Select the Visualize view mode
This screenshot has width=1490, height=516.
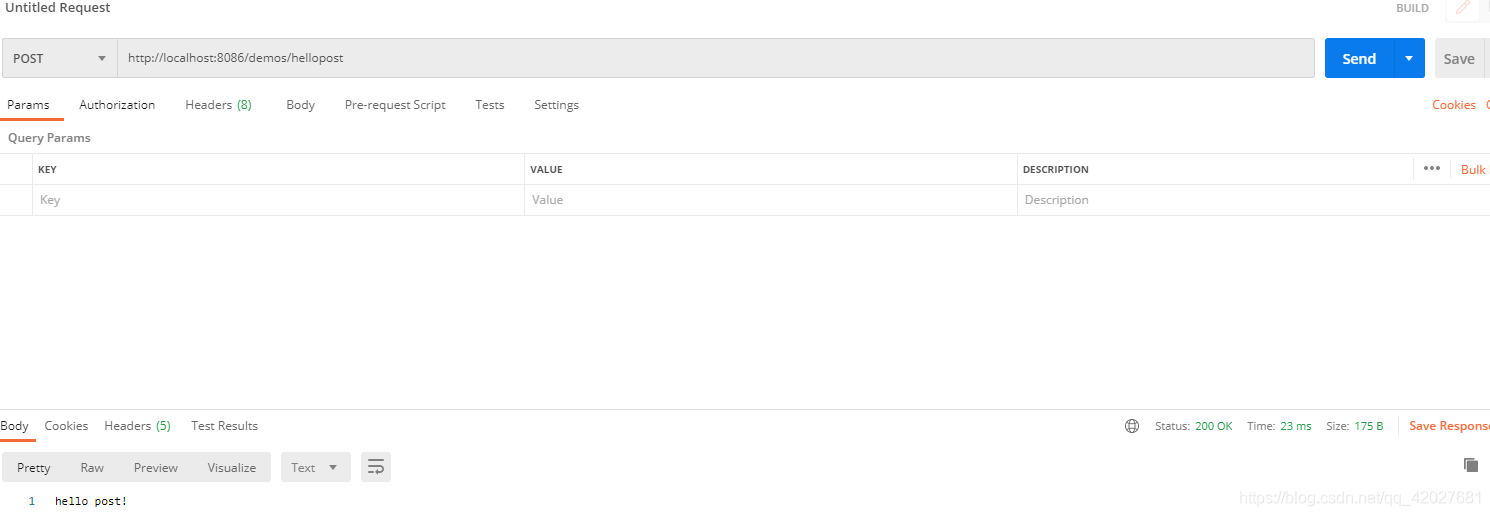pyautogui.click(x=232, y=467)
